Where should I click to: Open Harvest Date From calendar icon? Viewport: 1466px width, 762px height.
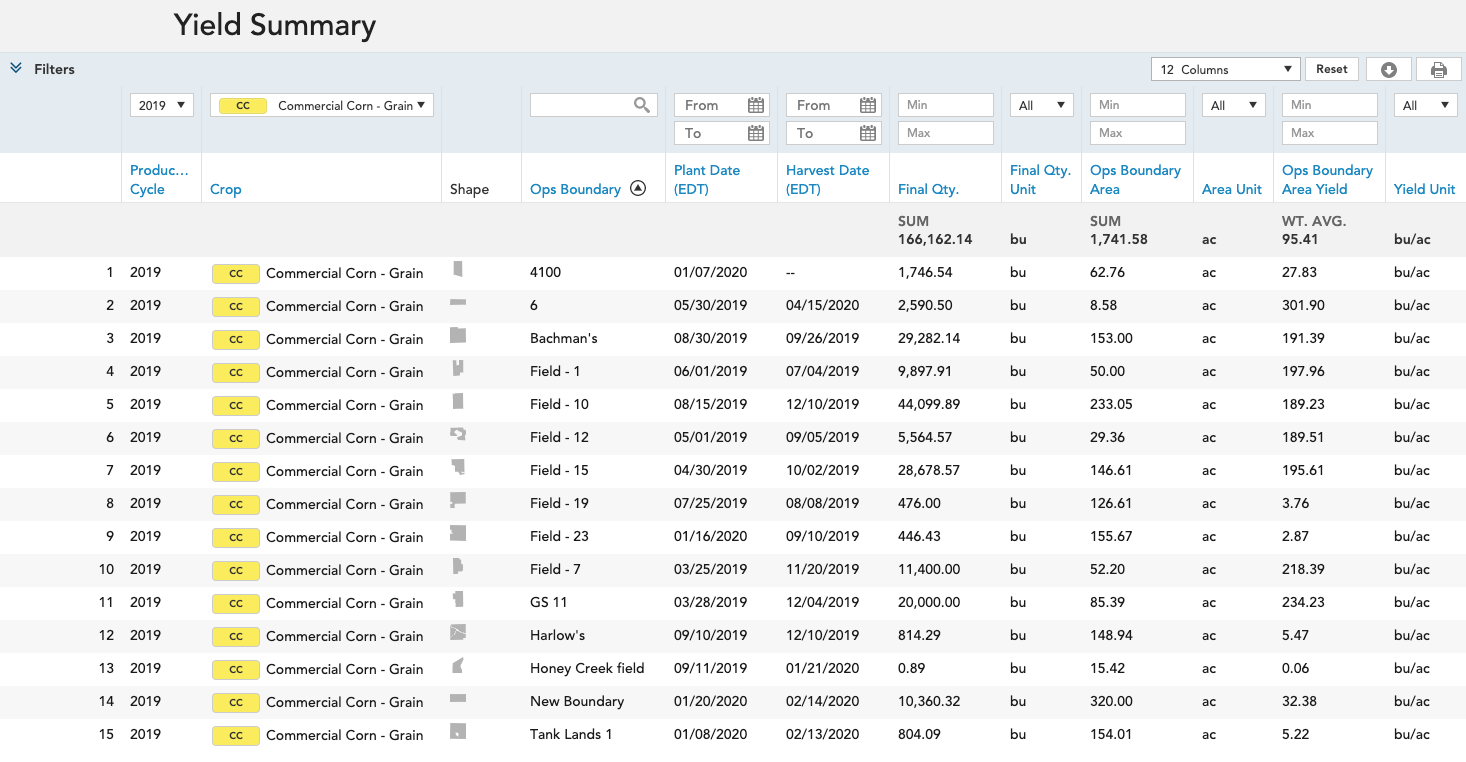coord(868,105)
